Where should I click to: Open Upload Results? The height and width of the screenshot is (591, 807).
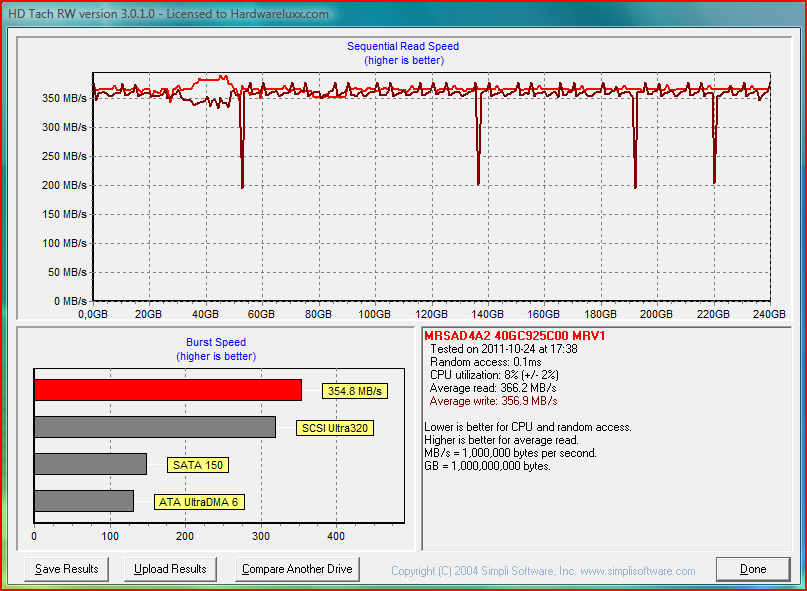point(170,569)
